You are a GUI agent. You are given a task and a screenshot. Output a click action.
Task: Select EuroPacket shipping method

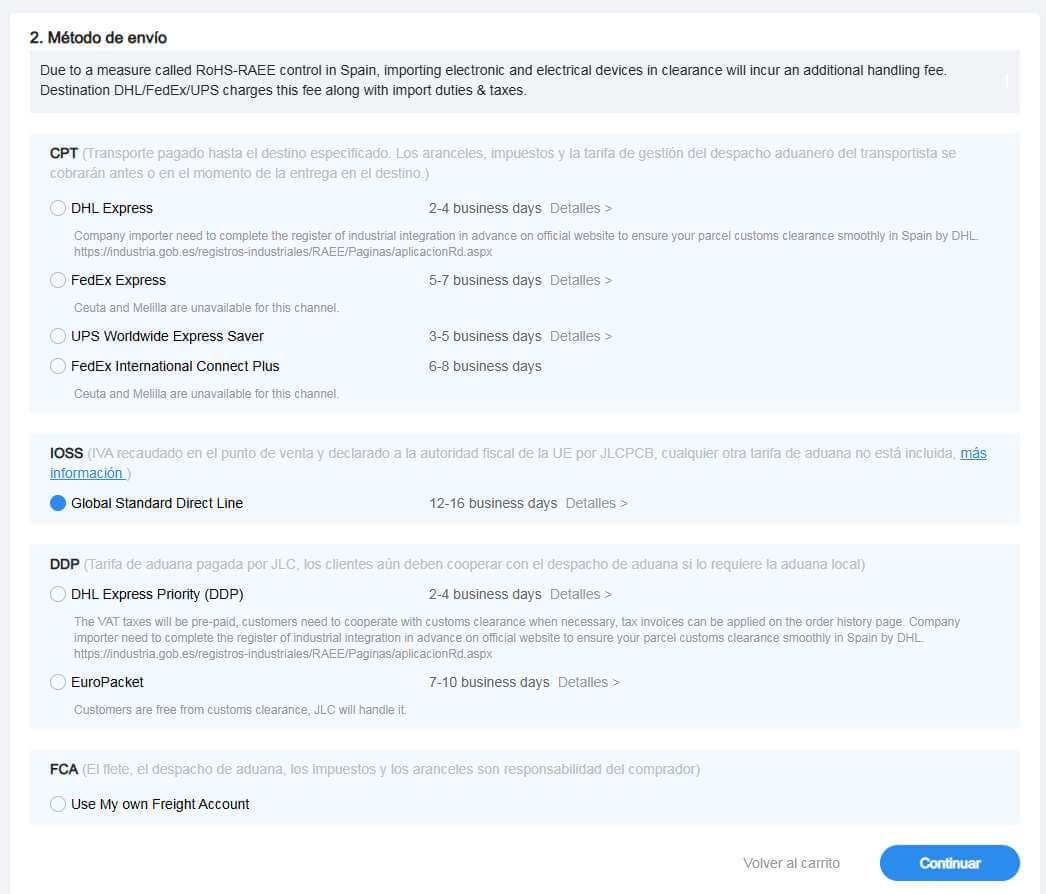58,682
